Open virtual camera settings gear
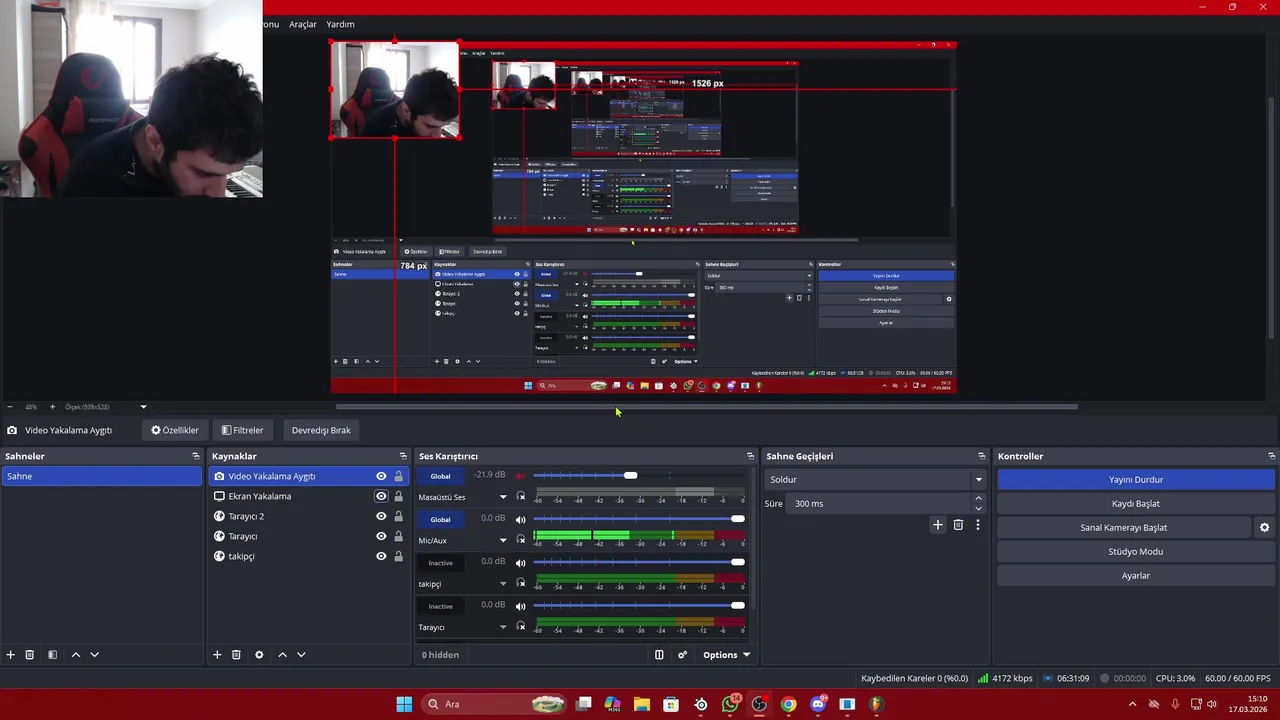 point(1264,528)
